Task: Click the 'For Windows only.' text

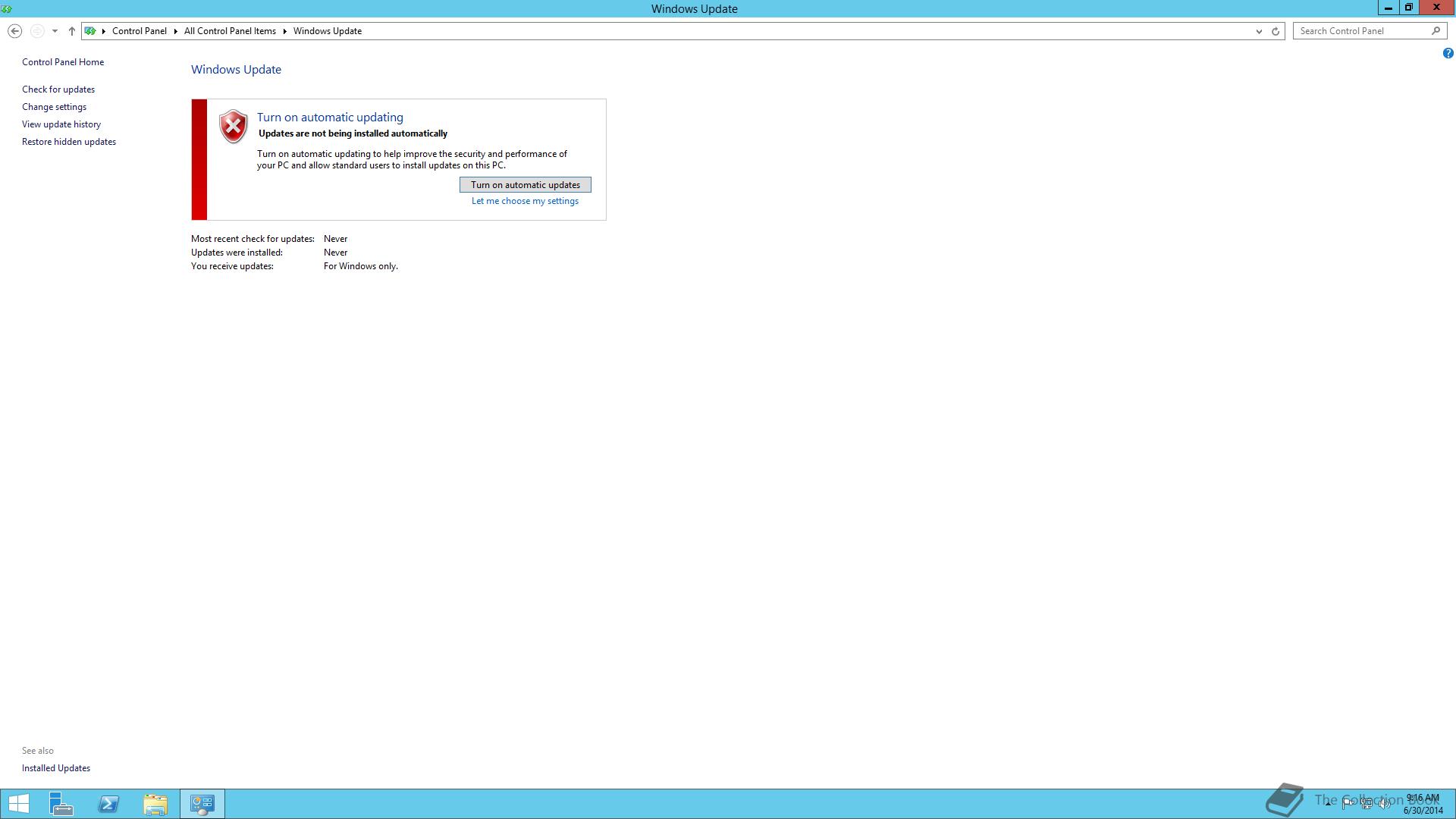Action: [x=361, y=266]
